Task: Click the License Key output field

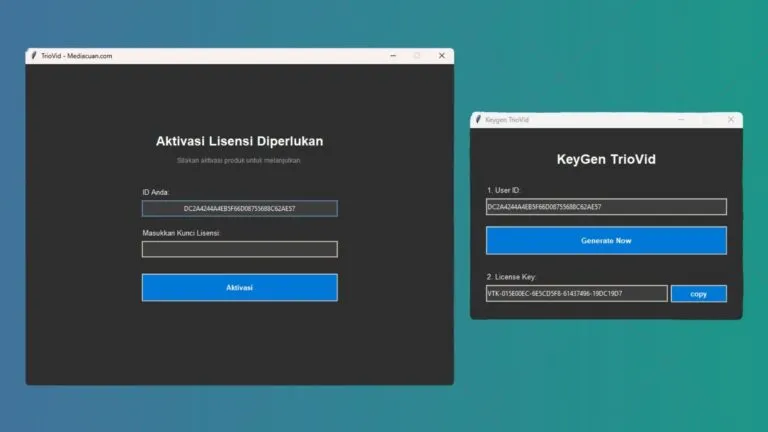Action: (x=576, y=294)
